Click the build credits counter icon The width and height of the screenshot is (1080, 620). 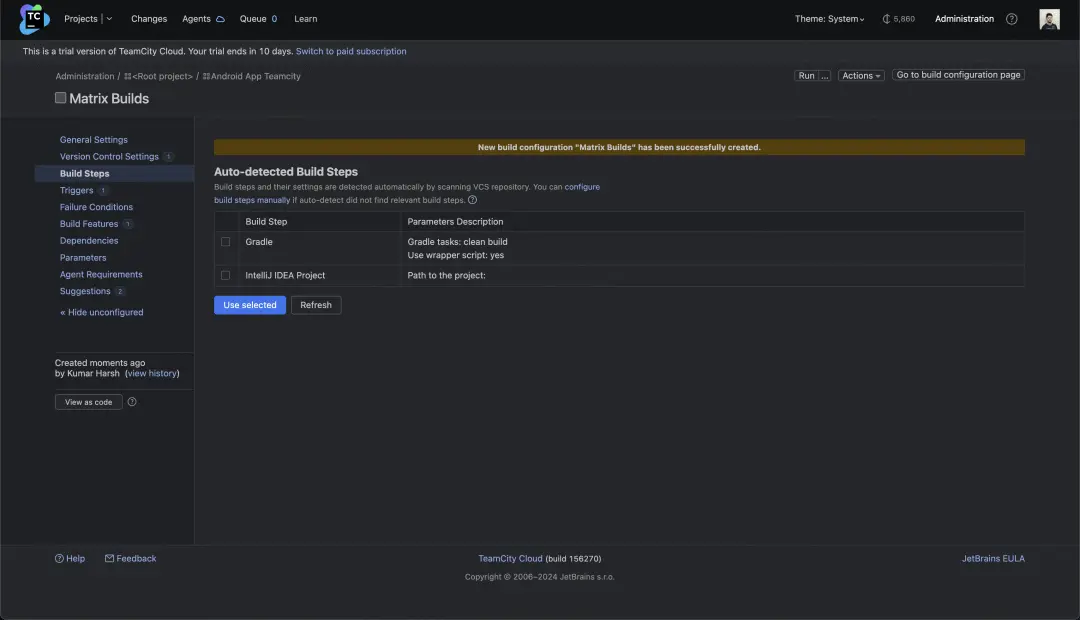click(x=886, y=19)
